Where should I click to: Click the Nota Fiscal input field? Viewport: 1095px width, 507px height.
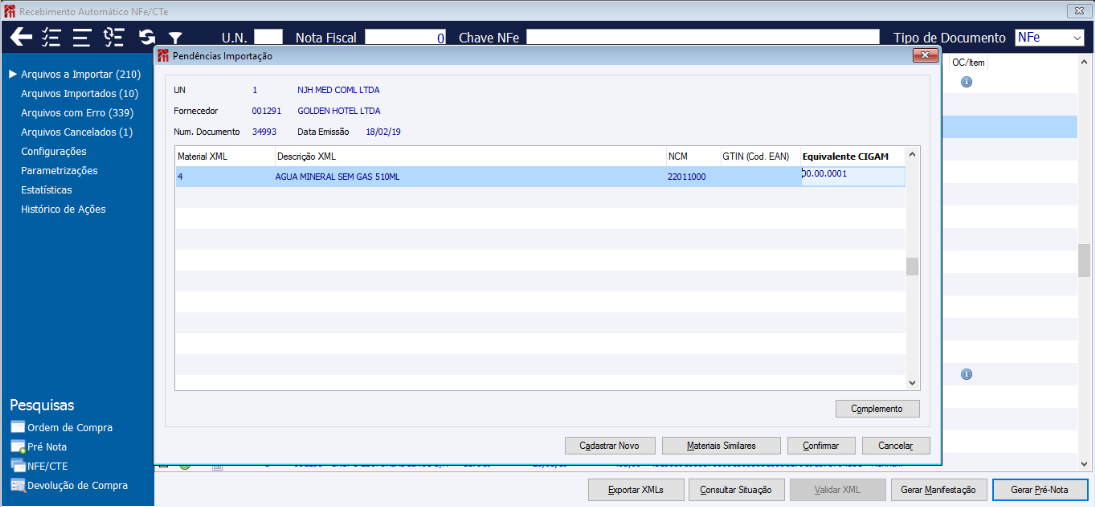pos(406,38)
